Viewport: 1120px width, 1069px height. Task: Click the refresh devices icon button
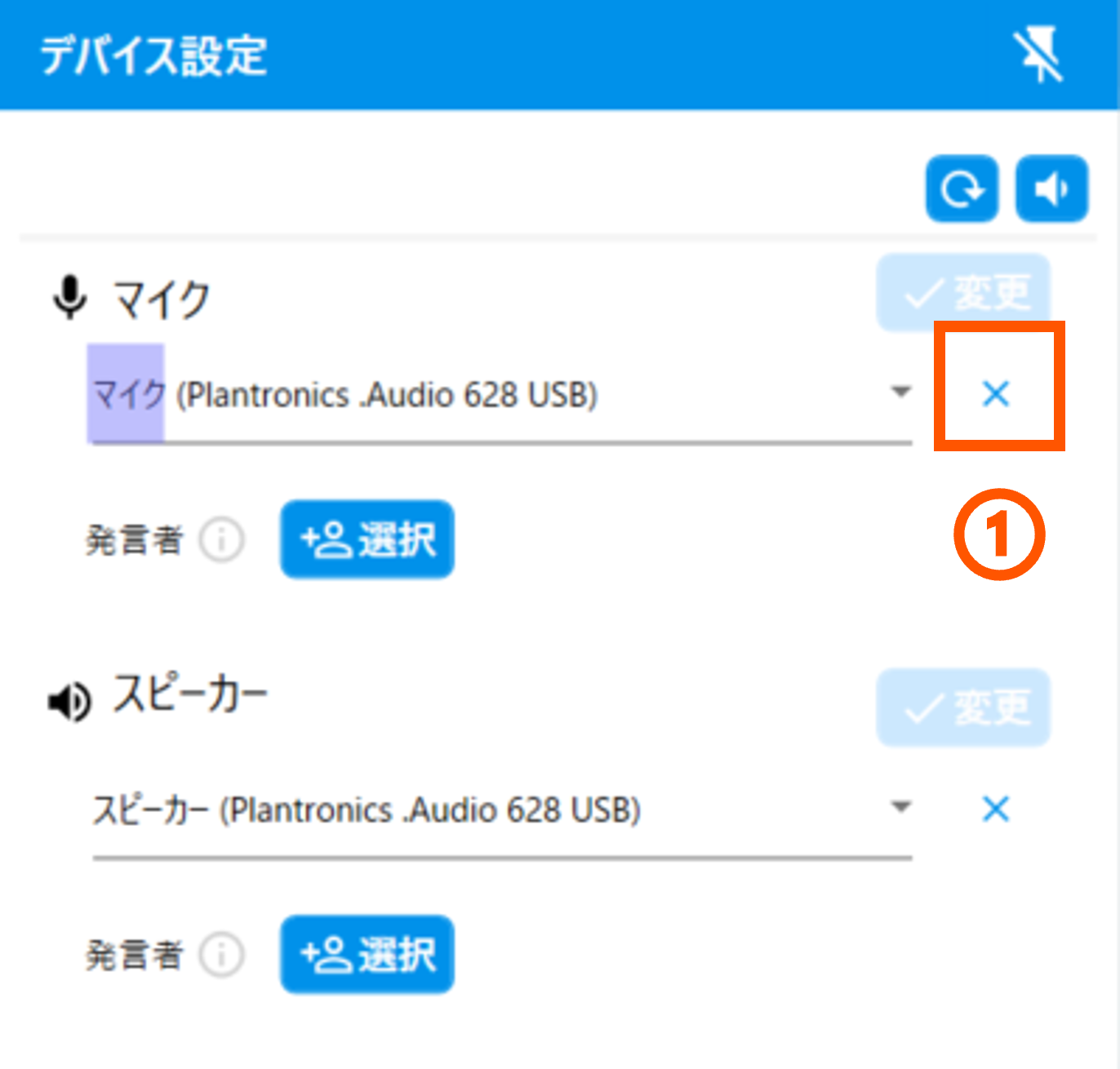[962, 189]
